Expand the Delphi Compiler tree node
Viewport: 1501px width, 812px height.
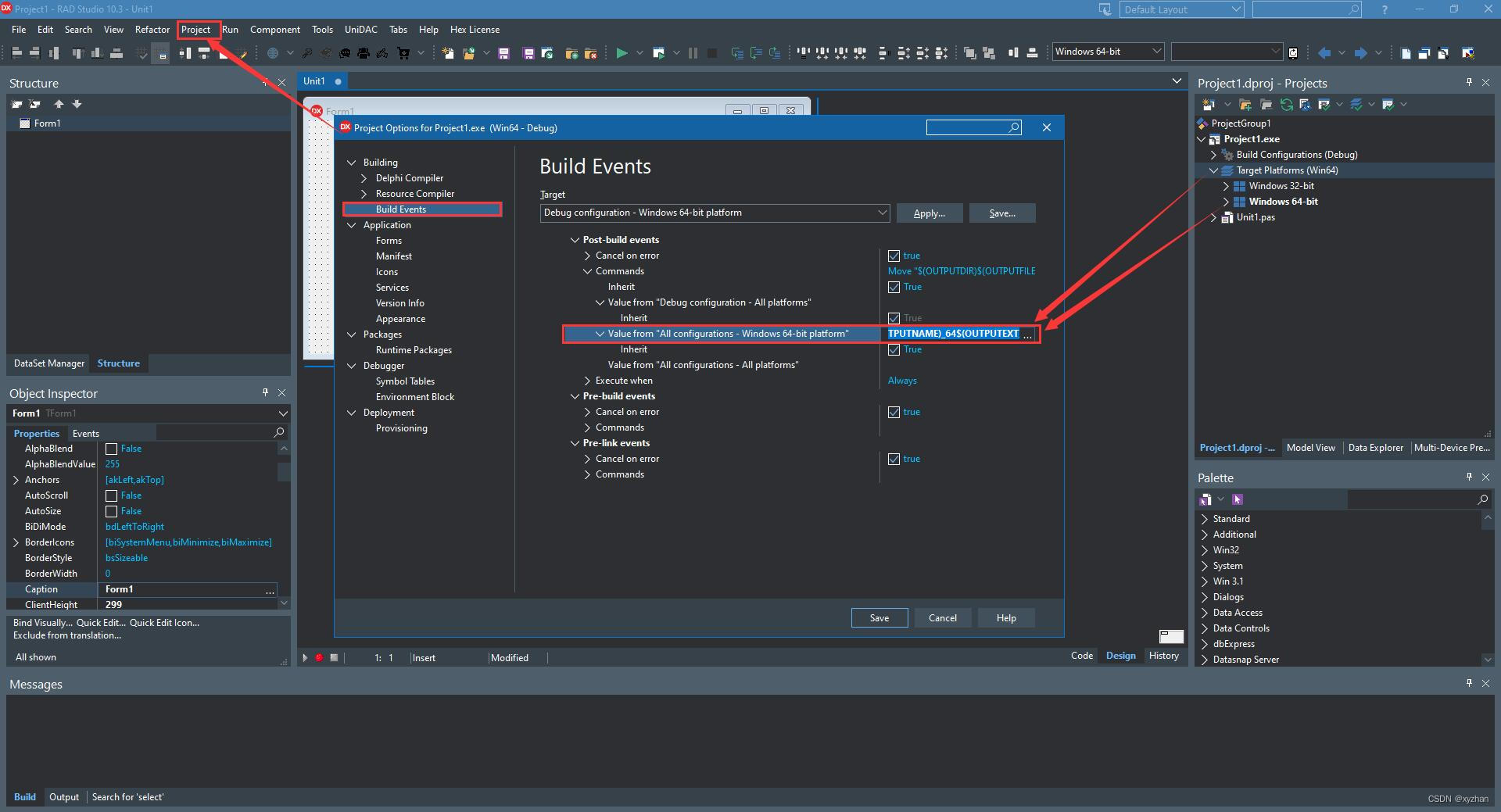(x=364, y=178)
